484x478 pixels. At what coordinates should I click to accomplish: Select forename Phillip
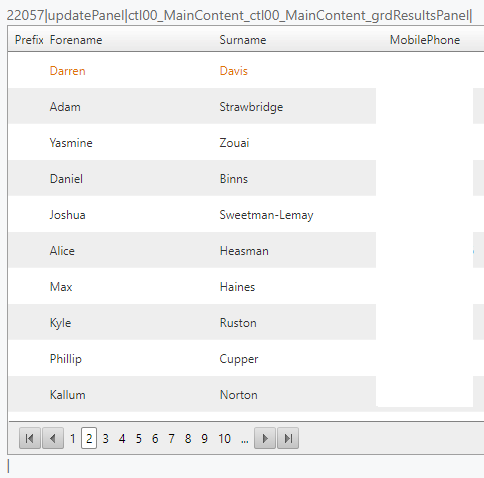coord(66,359)
